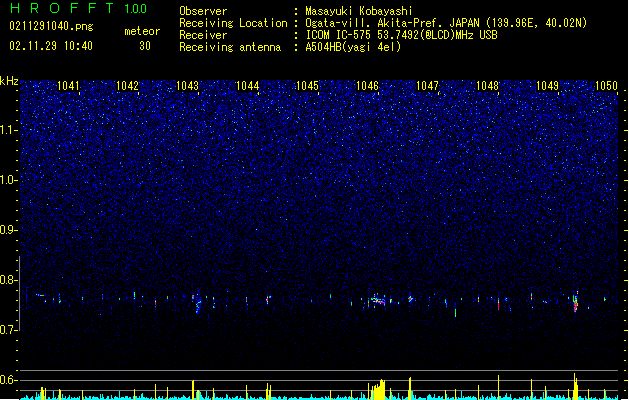
Task: Select the file name 0211291040.png
Action: pos(51,26)
